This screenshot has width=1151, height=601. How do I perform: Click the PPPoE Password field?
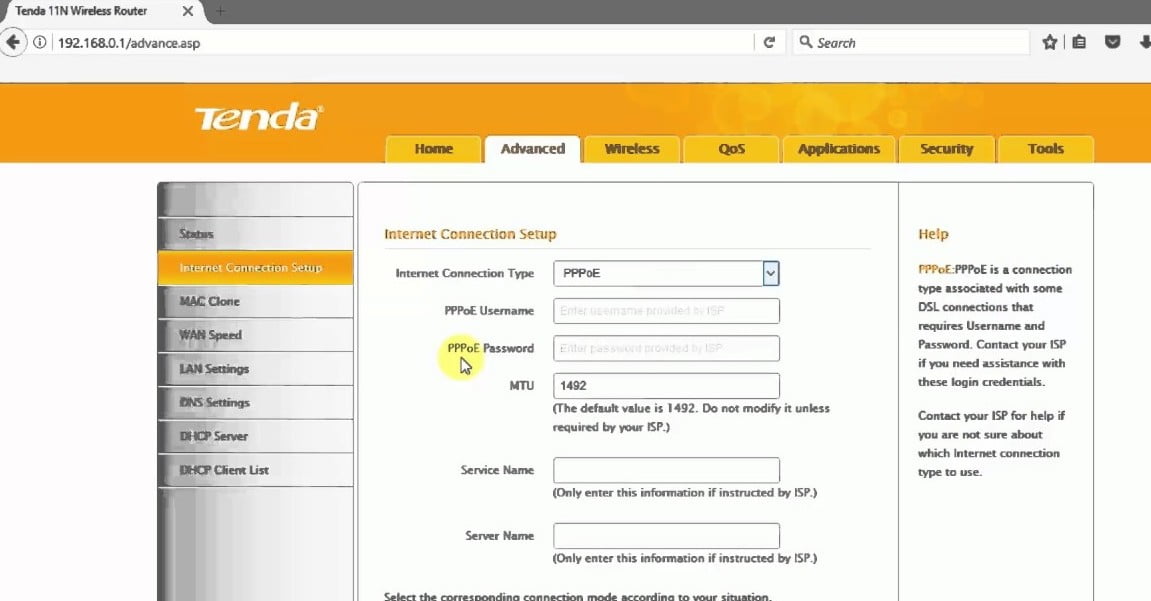tap(667, 349)
